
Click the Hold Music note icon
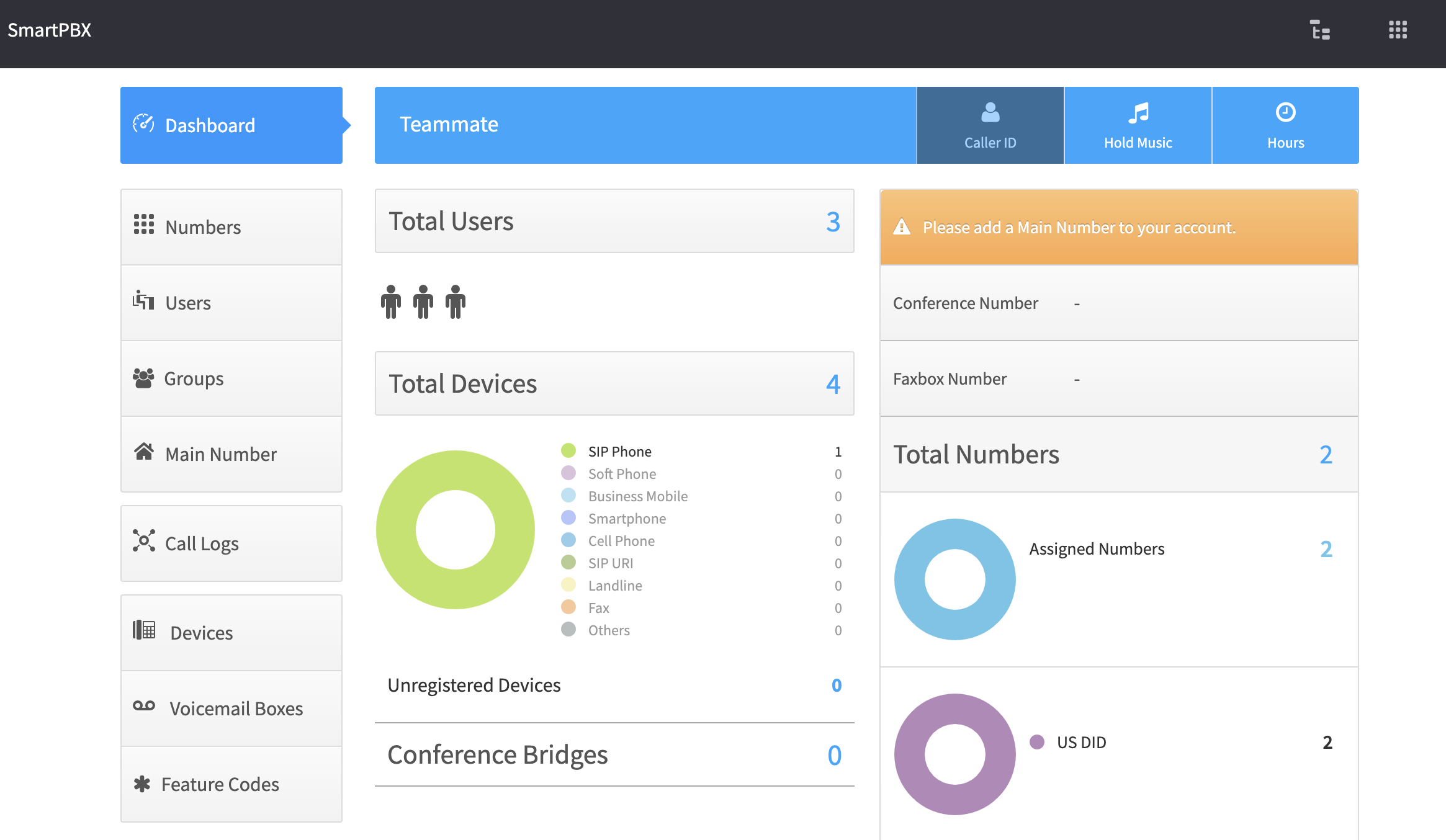1138,113
